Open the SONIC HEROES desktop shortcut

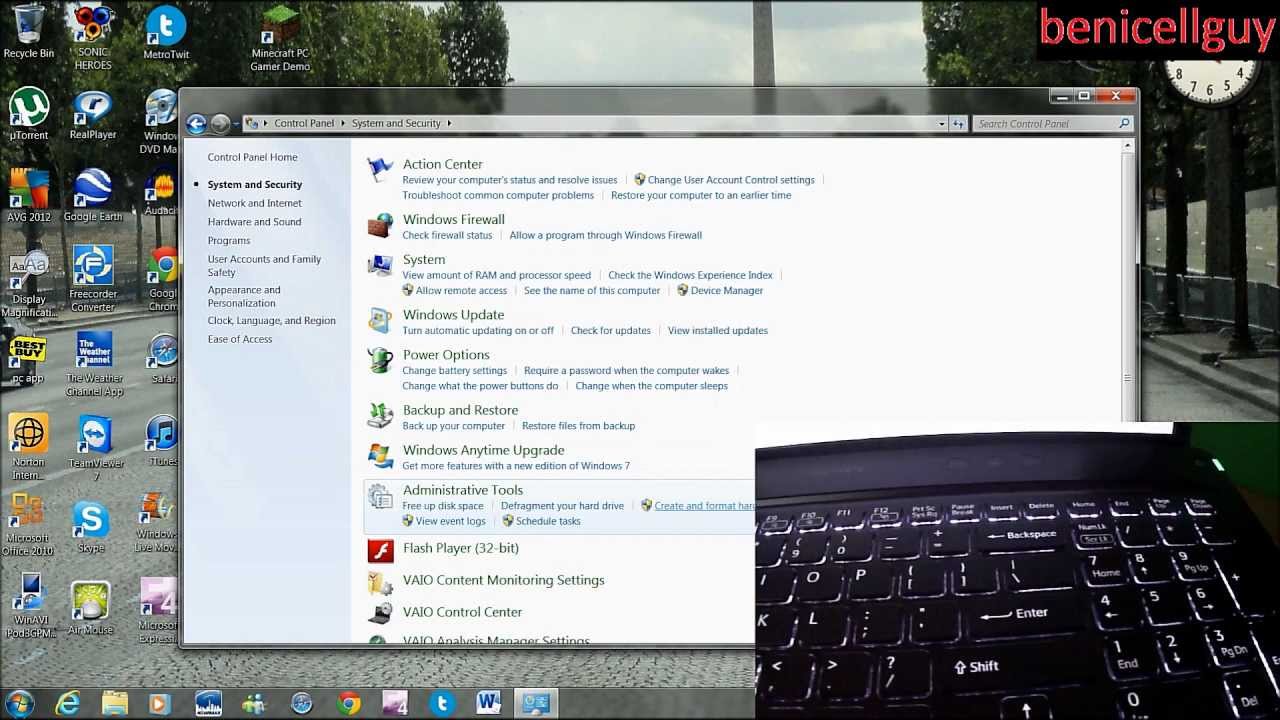(x=93, y=38)
